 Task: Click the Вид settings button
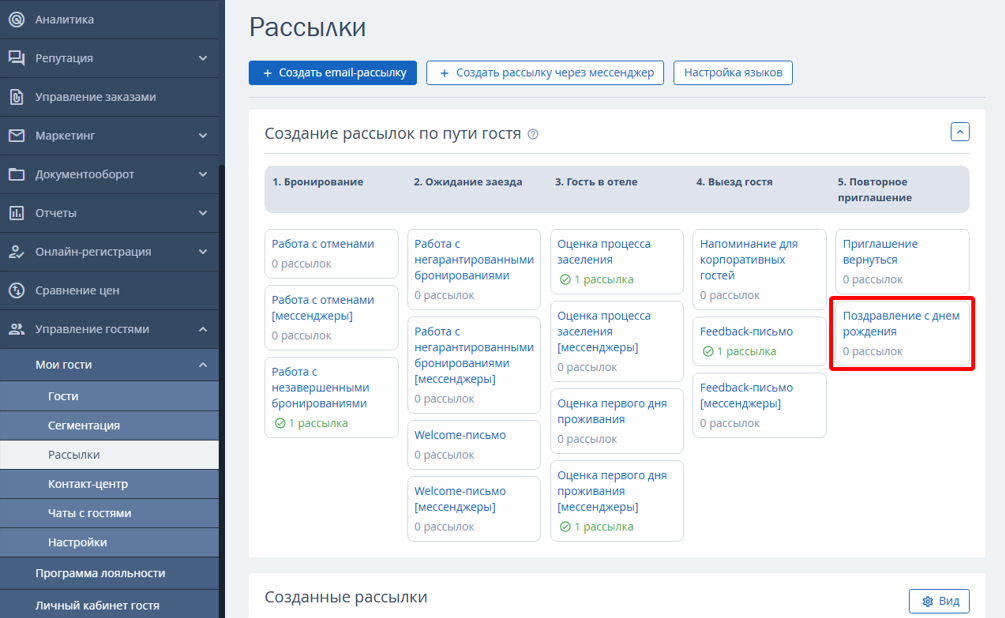(x=939, y=601)
